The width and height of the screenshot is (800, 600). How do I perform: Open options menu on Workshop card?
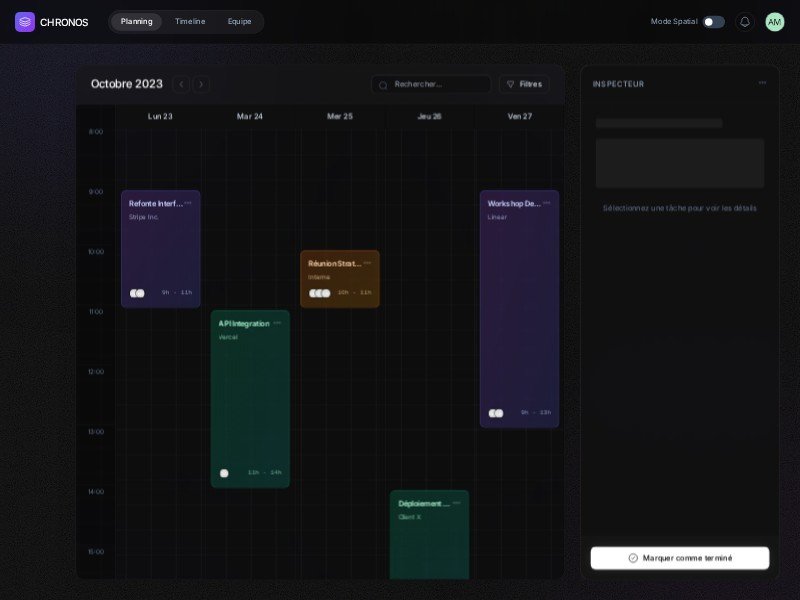[547, 203]
